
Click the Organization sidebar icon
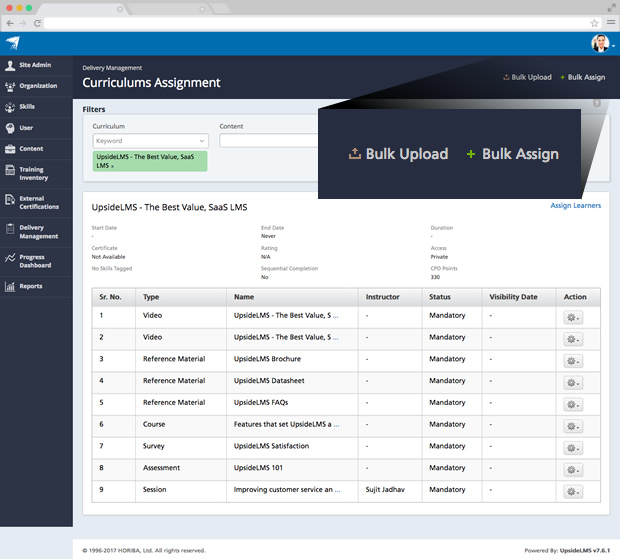tap(10, 86)
